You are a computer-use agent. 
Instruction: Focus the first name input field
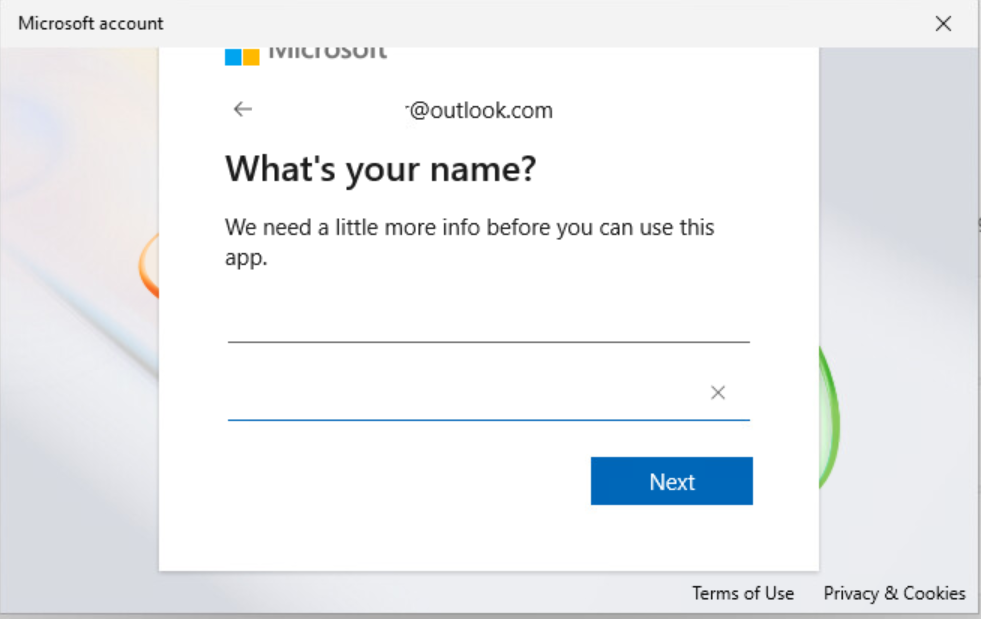[489, 323]
